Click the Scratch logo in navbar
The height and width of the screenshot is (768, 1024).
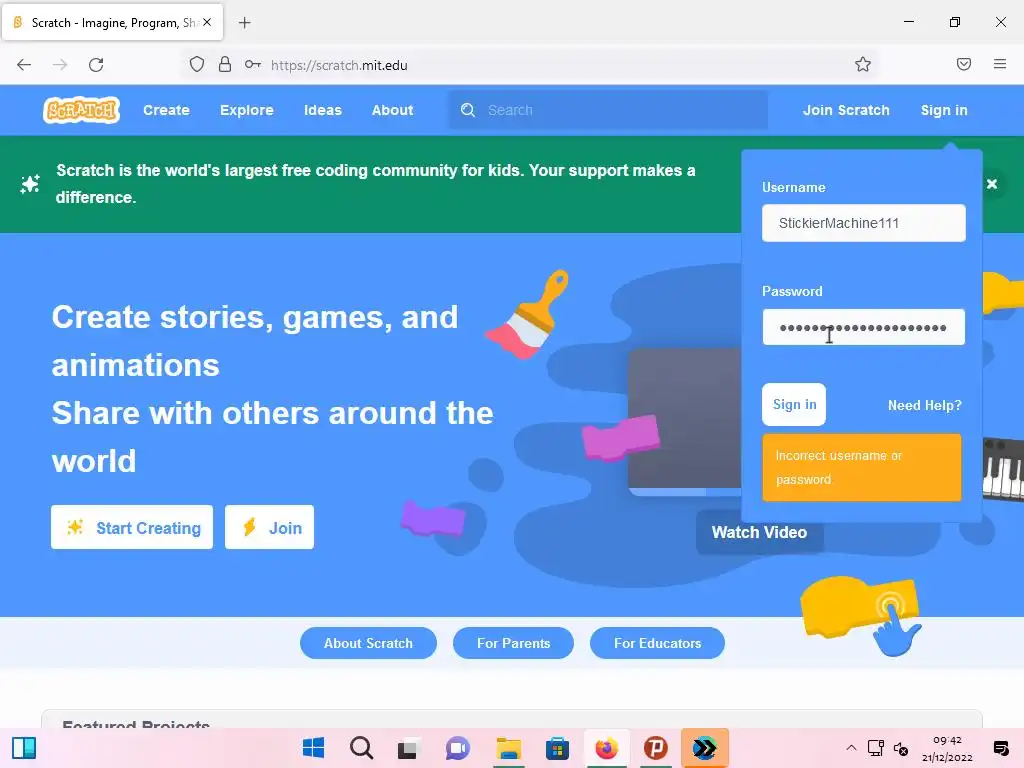point(82,110)
